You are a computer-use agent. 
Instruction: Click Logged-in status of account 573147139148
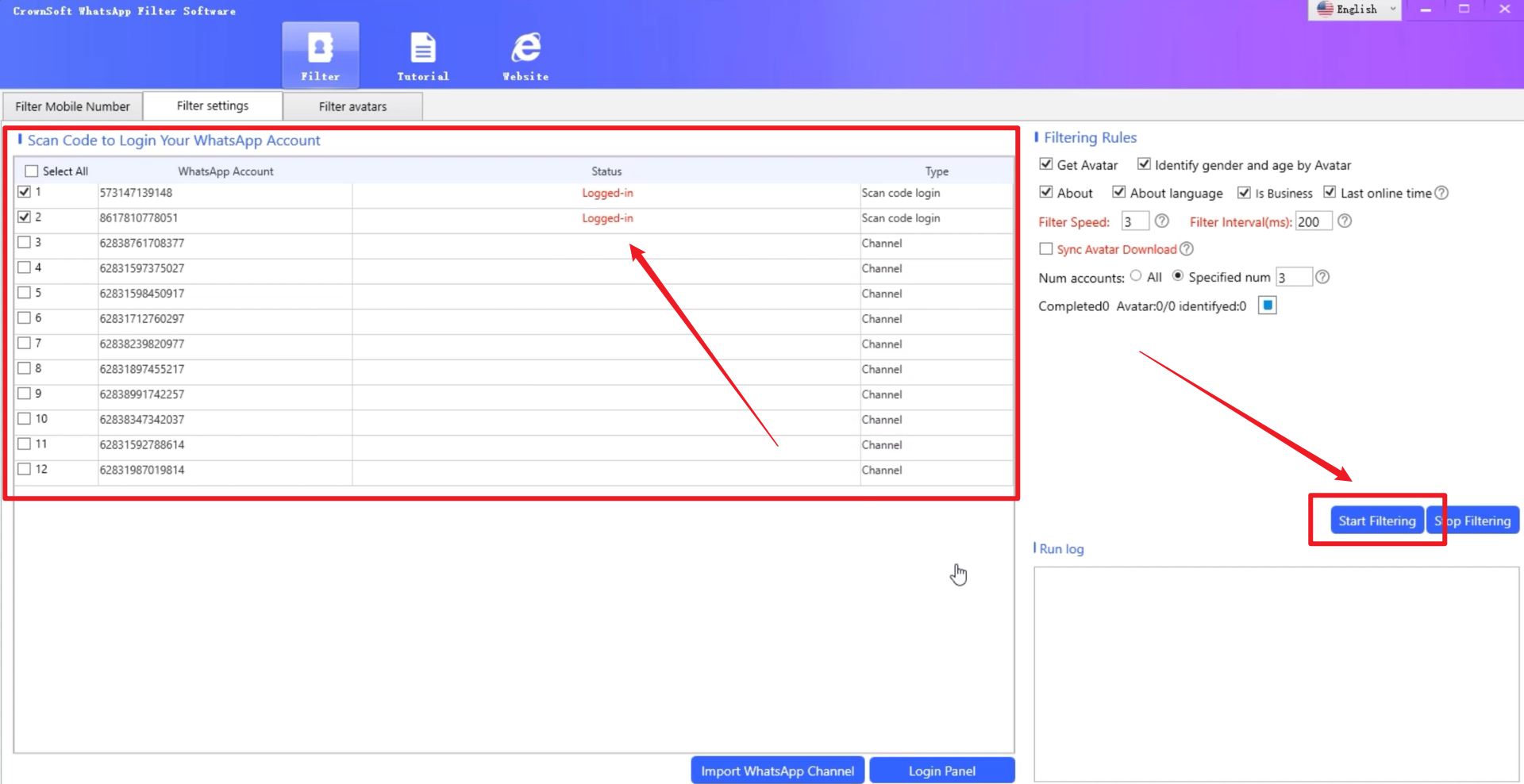pos(607,193)
